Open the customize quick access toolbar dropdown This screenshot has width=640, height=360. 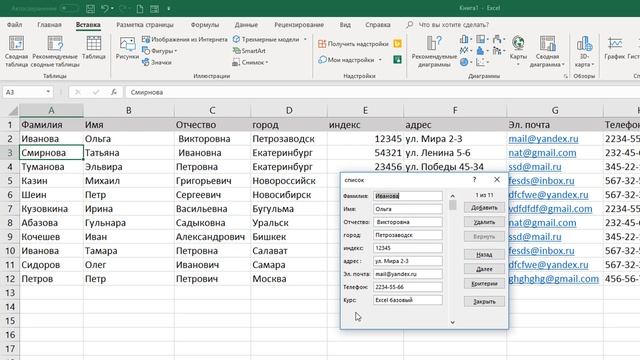point(169,9)
